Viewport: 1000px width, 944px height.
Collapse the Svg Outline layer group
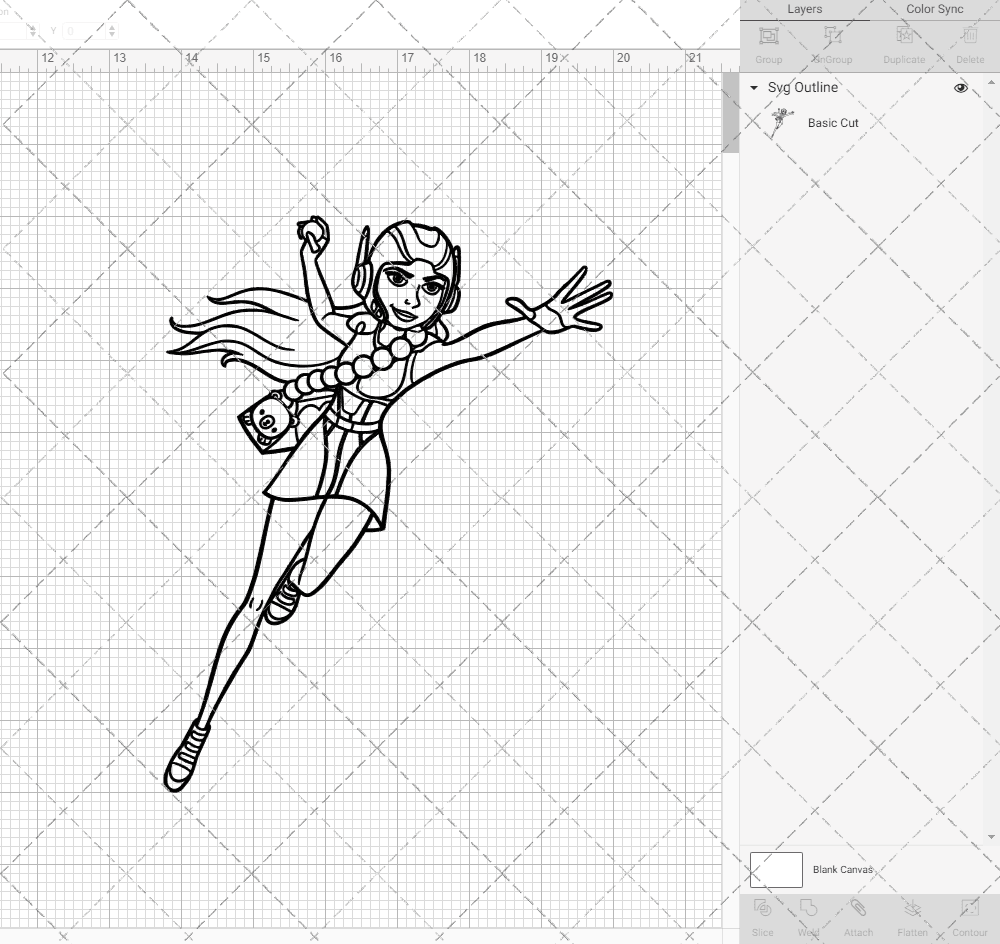tap(754, 88)
